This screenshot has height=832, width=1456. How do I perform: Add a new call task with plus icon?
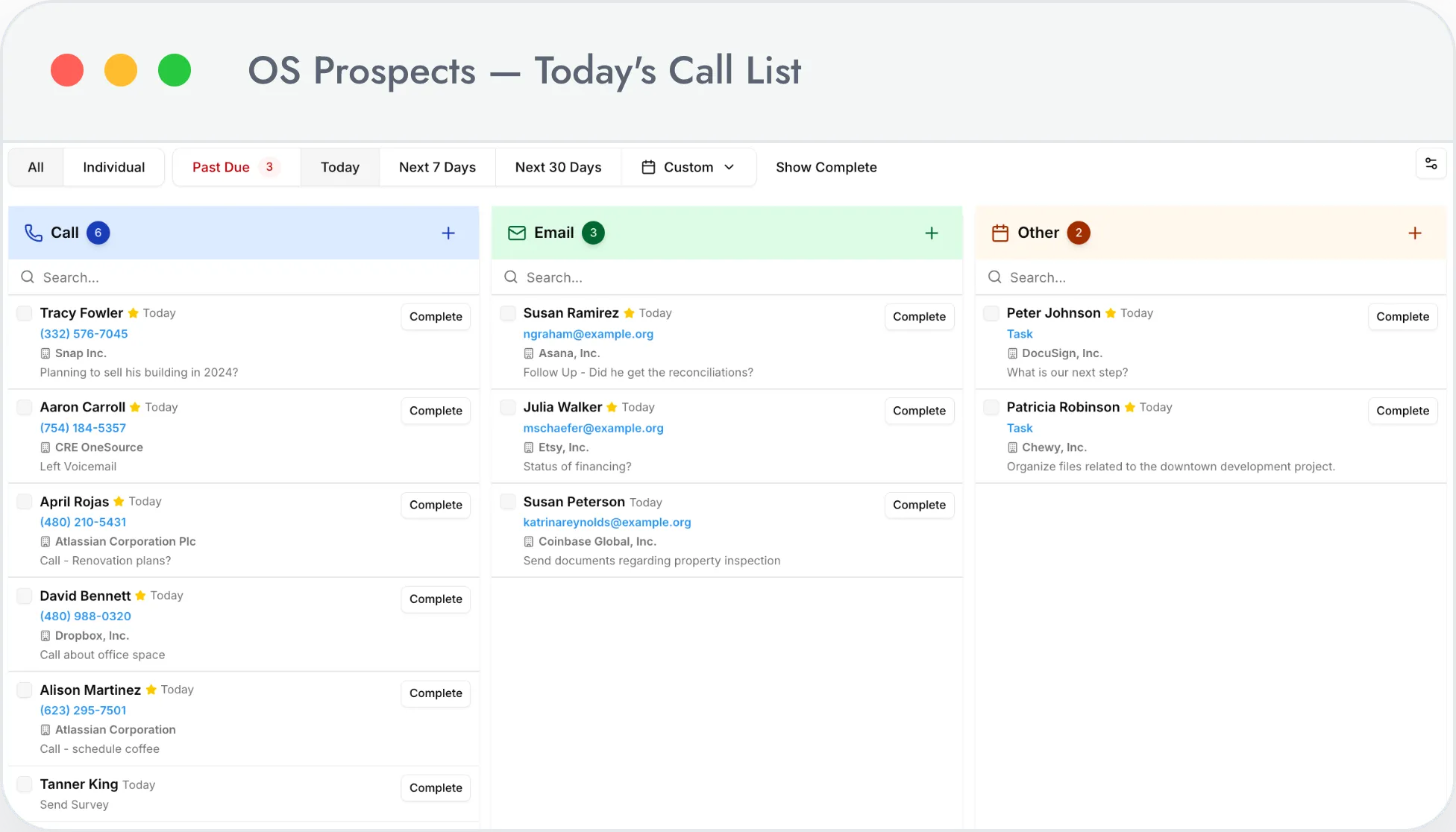[x=448, y=233]
